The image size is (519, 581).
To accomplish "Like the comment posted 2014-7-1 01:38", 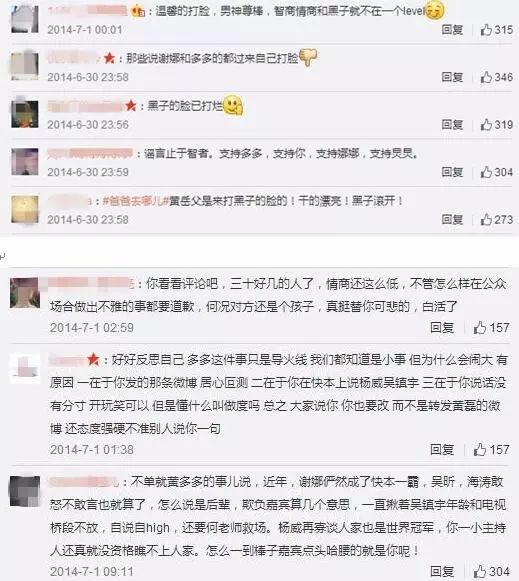I will pos(480,449).
